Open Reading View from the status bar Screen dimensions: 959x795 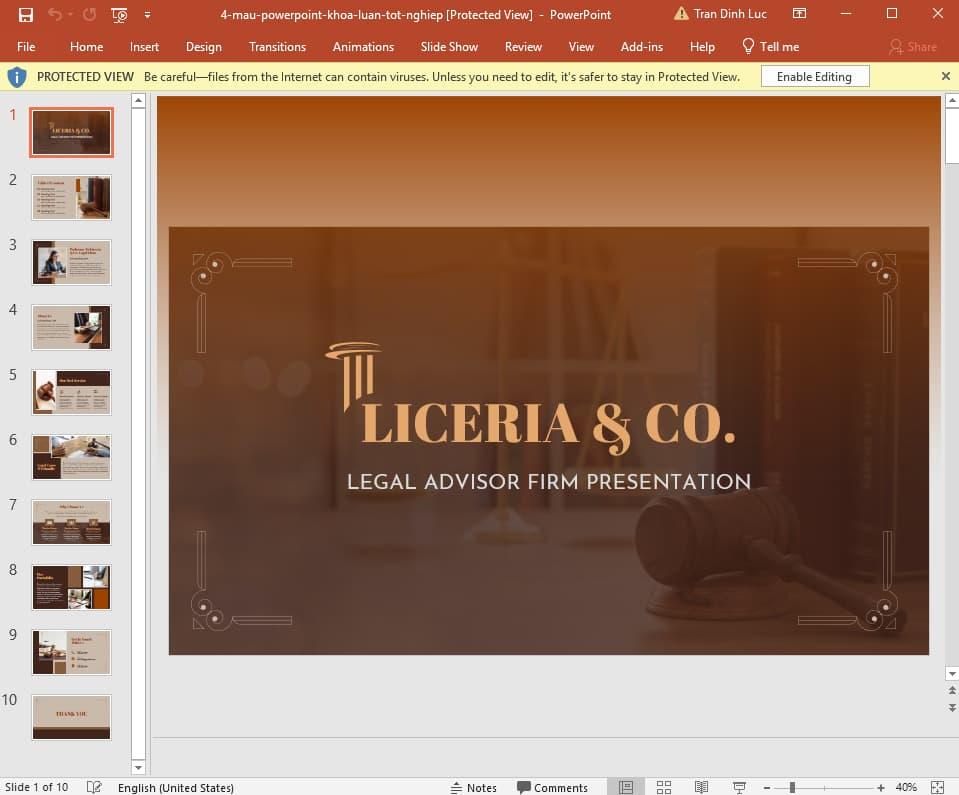[x=701, y=787]
